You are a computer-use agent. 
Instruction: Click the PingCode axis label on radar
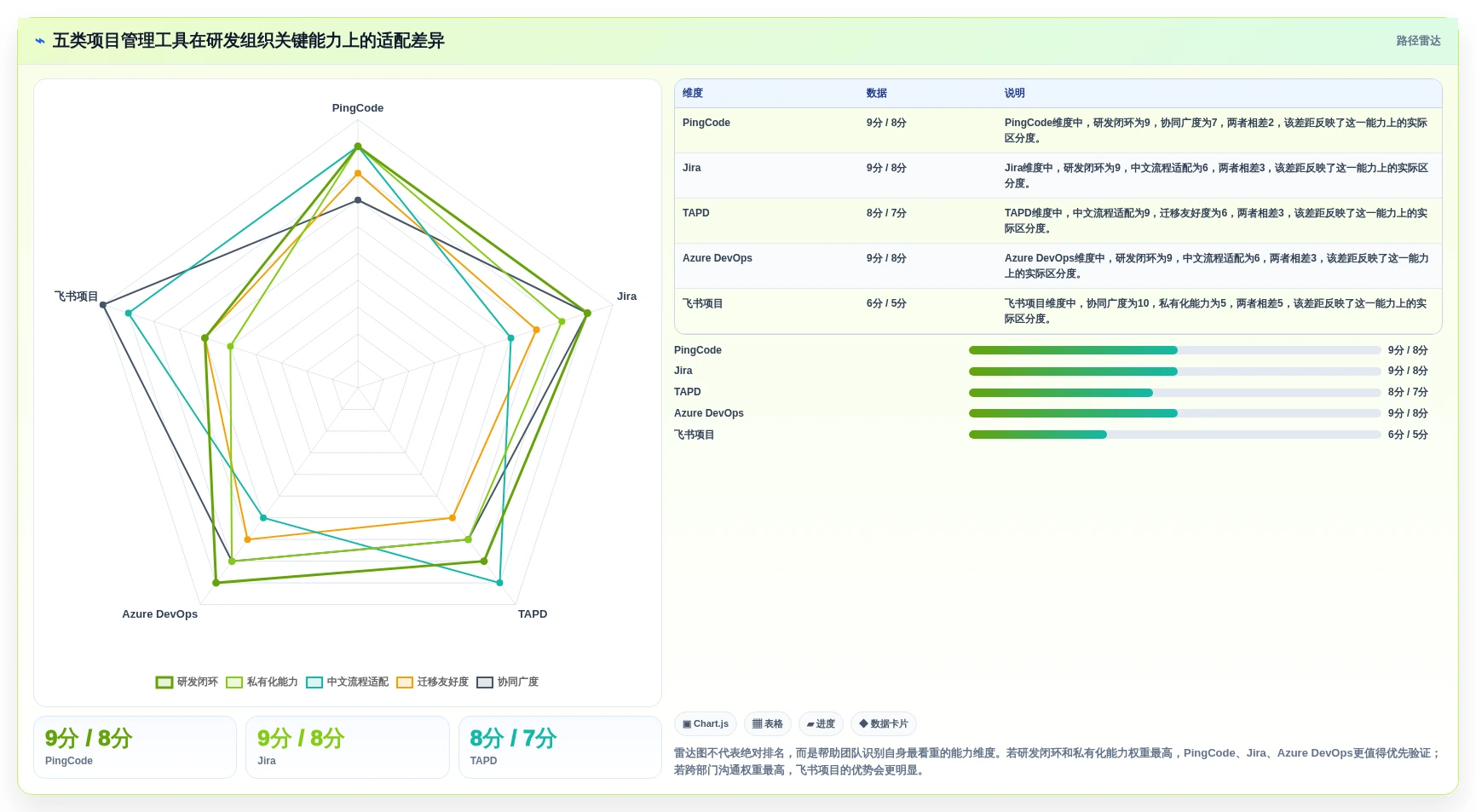358,108
